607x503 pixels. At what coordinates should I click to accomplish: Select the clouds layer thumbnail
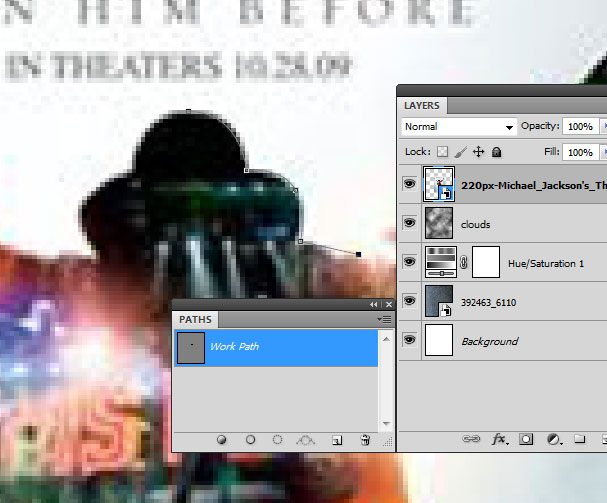click(439, 223)
